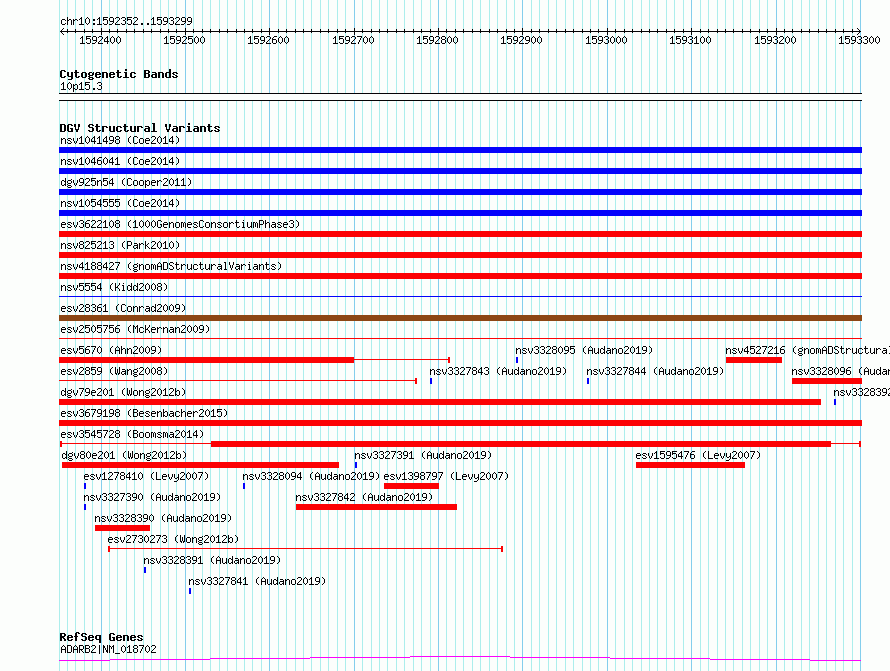
Task: Select the esv1398797 (Levy2007) red bar
Action: (x=412, y=486)
